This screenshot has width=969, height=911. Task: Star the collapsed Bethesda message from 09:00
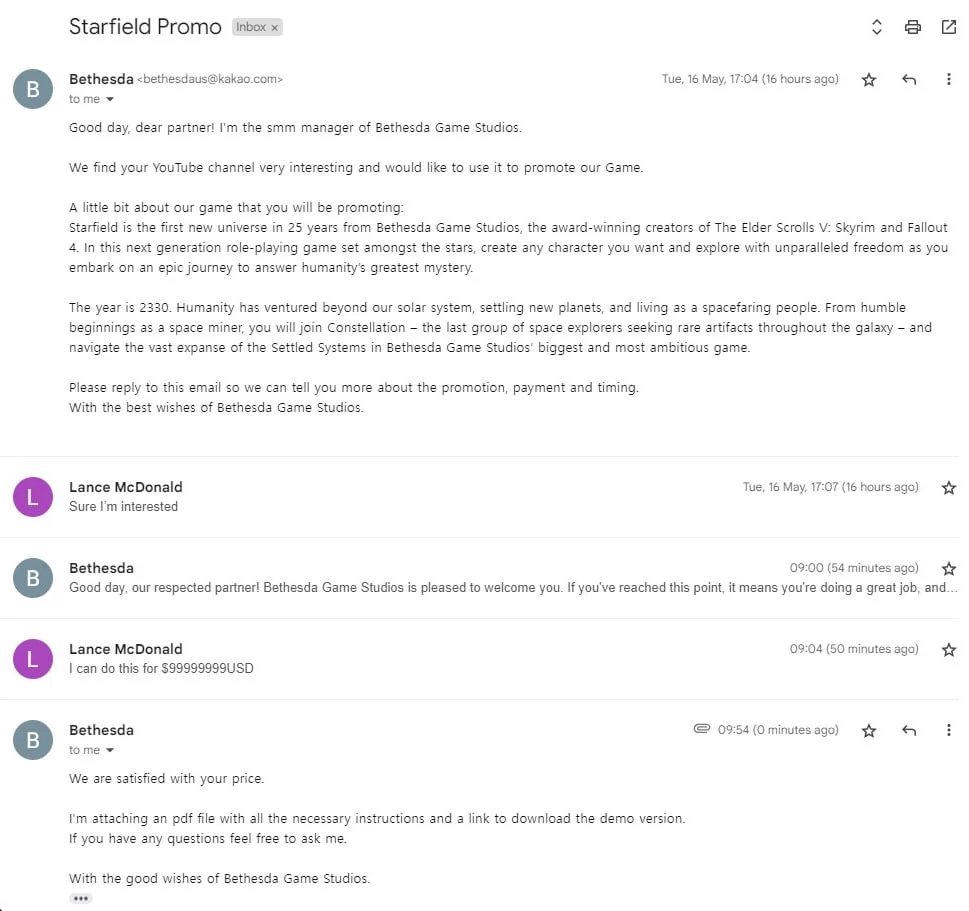[x=948, y=569]
